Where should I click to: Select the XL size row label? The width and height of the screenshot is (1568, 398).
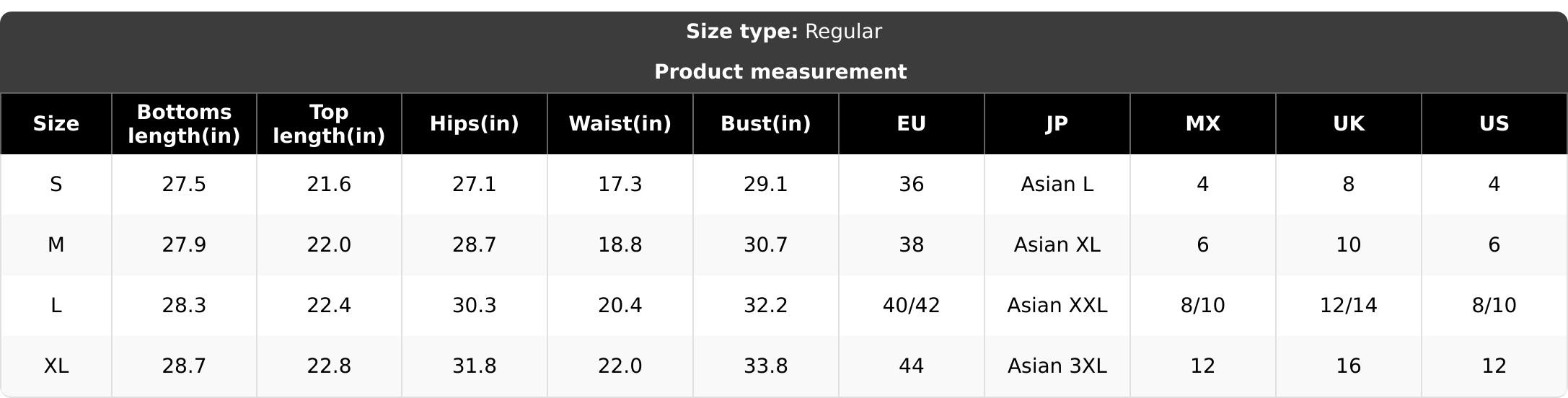point(56,366)
